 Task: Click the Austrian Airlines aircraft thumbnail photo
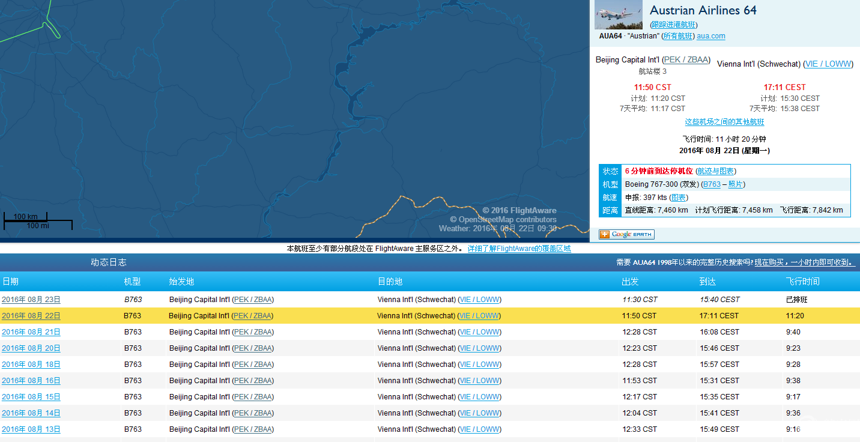tap(618, 15)
